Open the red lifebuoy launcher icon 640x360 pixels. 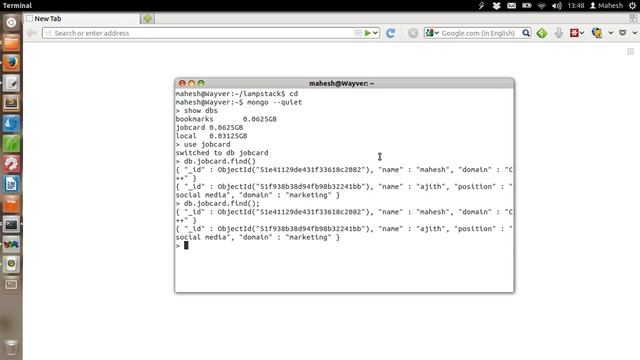[x=11, y=164]
